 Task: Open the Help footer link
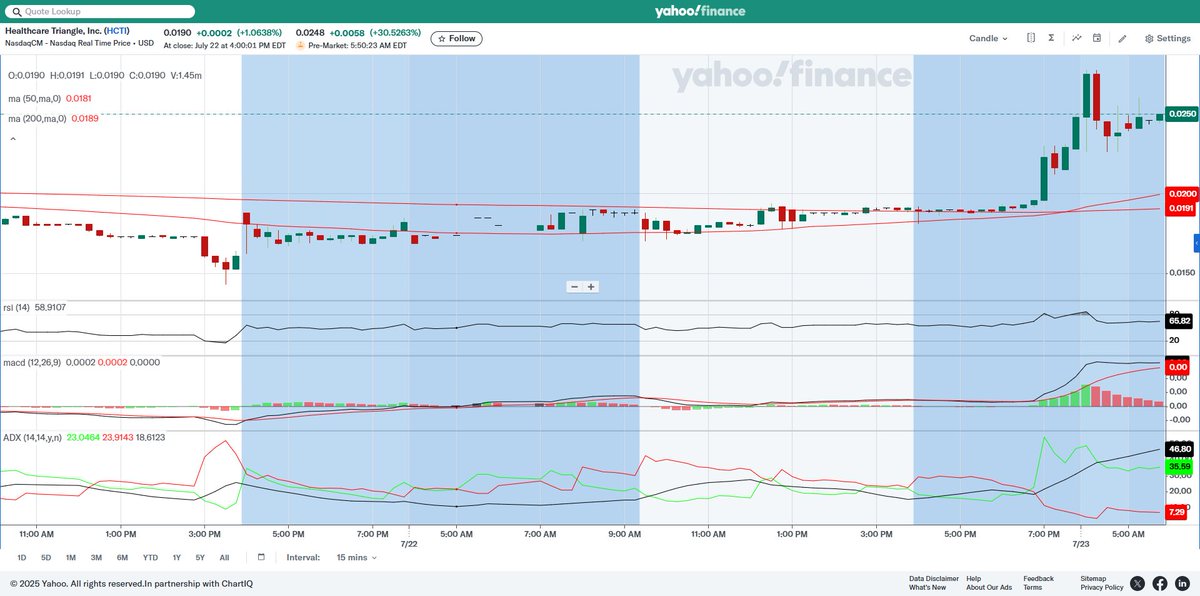[x=974, y=578]
